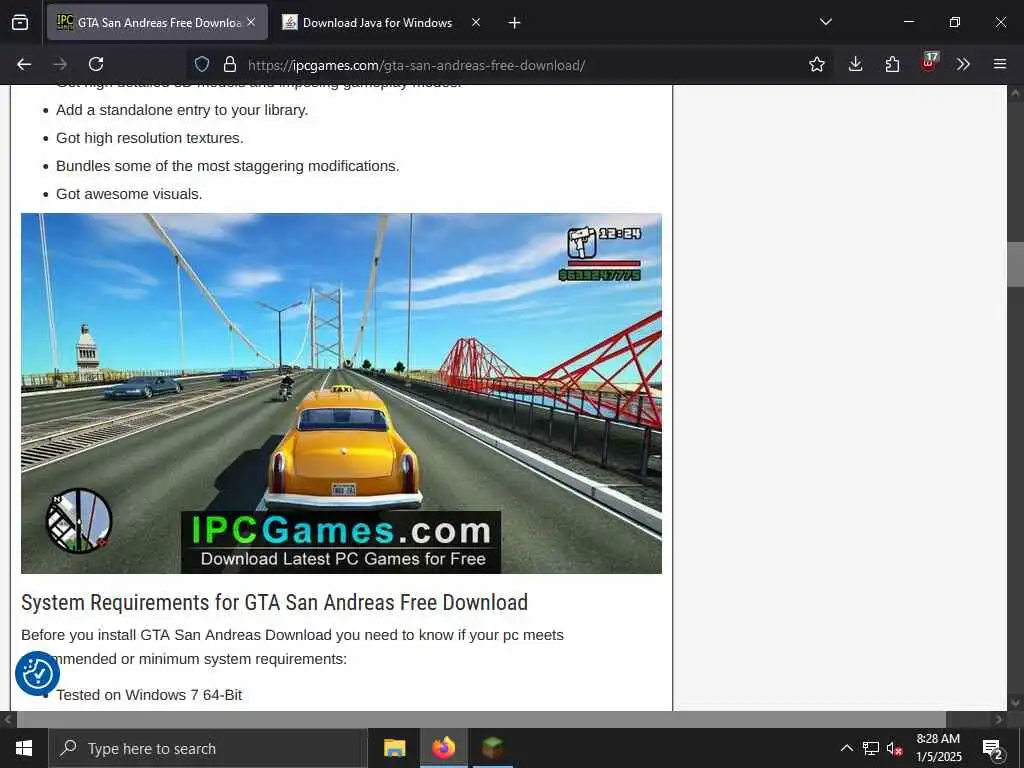The image size is (1024, 768).
Task: Open the Downloads panel
Action: (856, 64)
